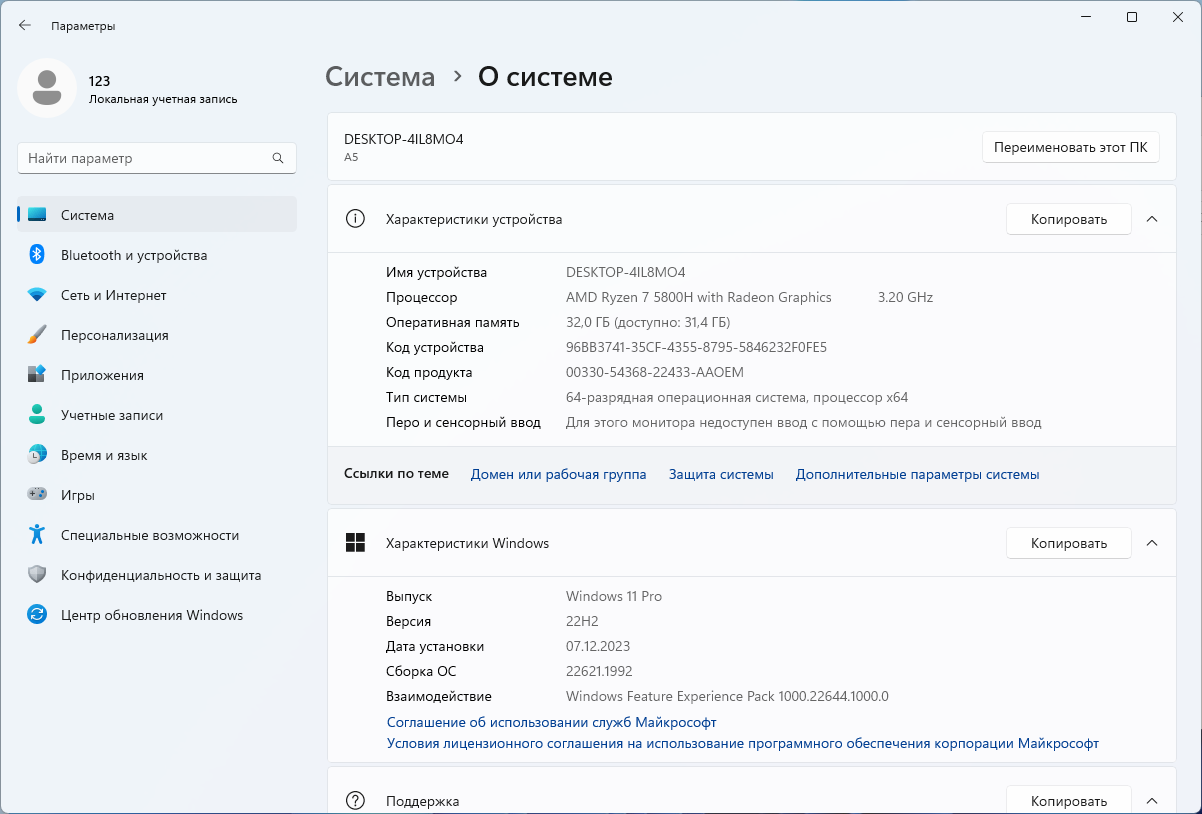Open Условия лицензионного соглашения link
Screen dimensions: 1202x814
pyautogui.click(x=743, y=744)
